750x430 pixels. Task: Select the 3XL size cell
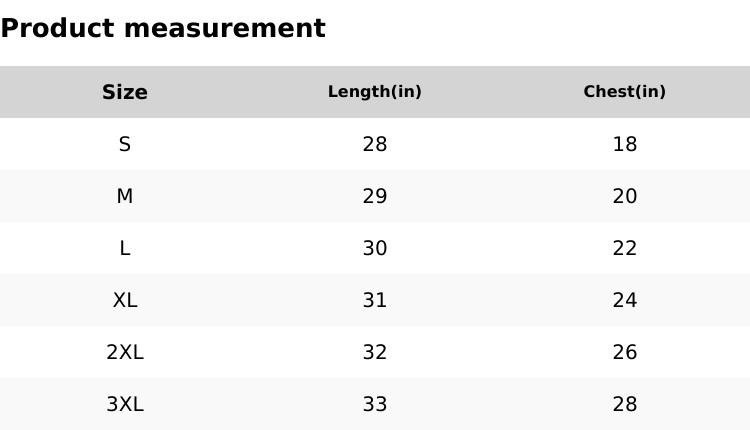click(x=125, y=404)
